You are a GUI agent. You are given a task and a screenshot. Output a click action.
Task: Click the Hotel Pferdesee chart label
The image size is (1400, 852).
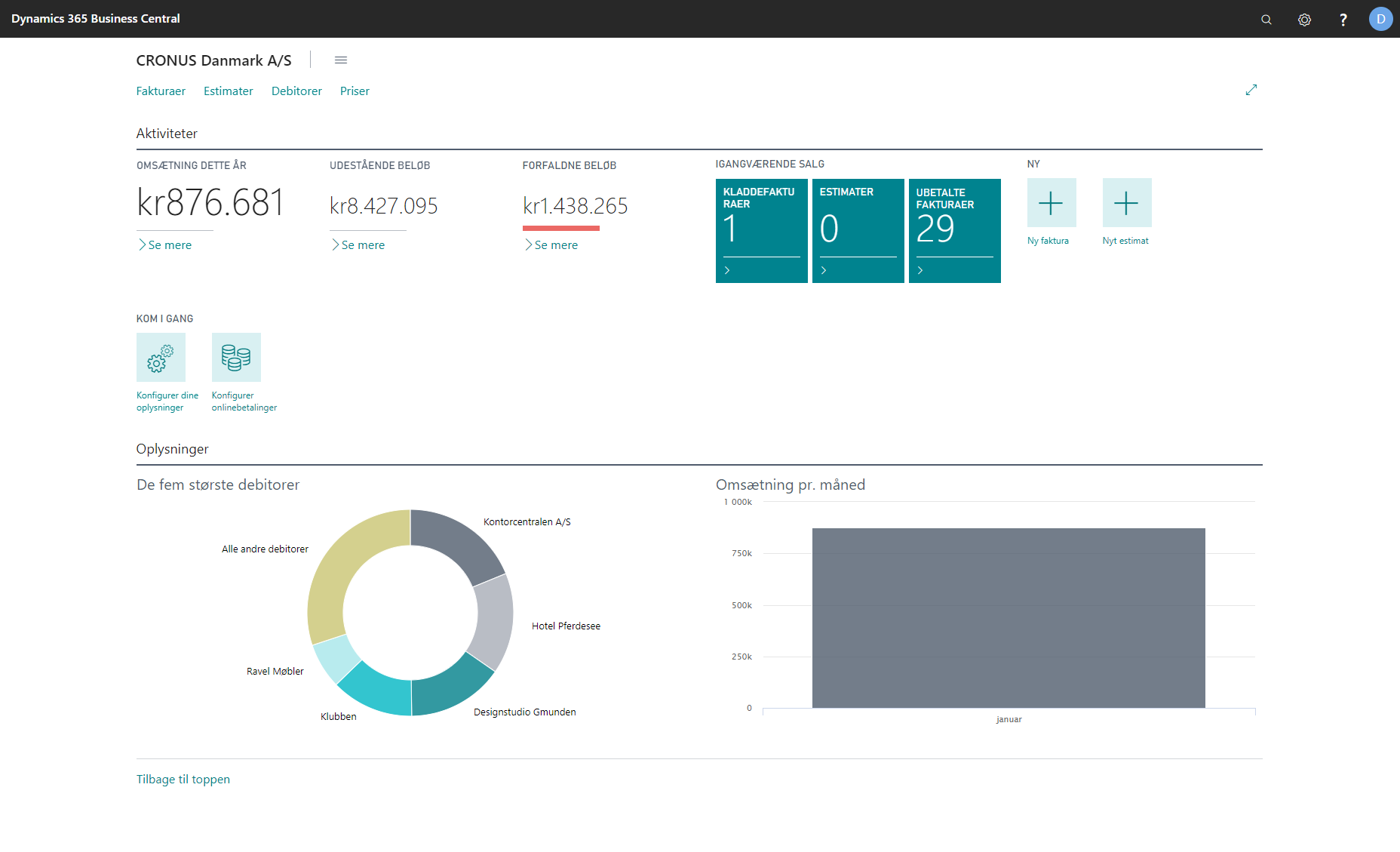[x=566, y=626]
